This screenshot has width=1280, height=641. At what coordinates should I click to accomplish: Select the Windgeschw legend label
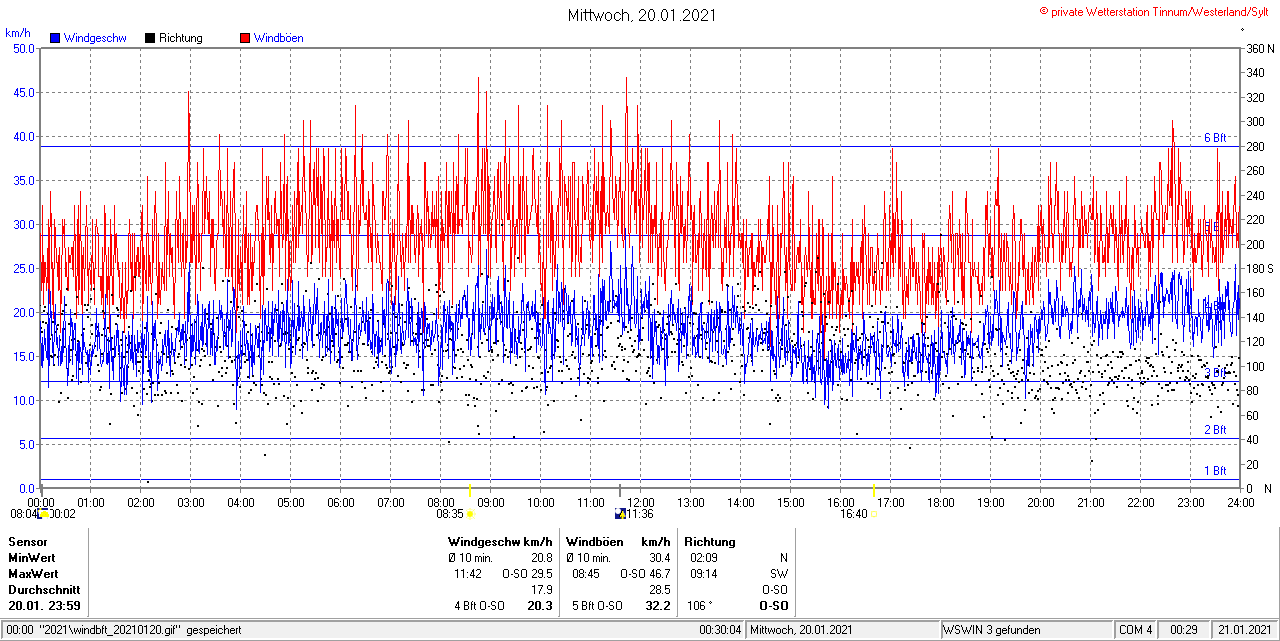(x=95, y=38)
